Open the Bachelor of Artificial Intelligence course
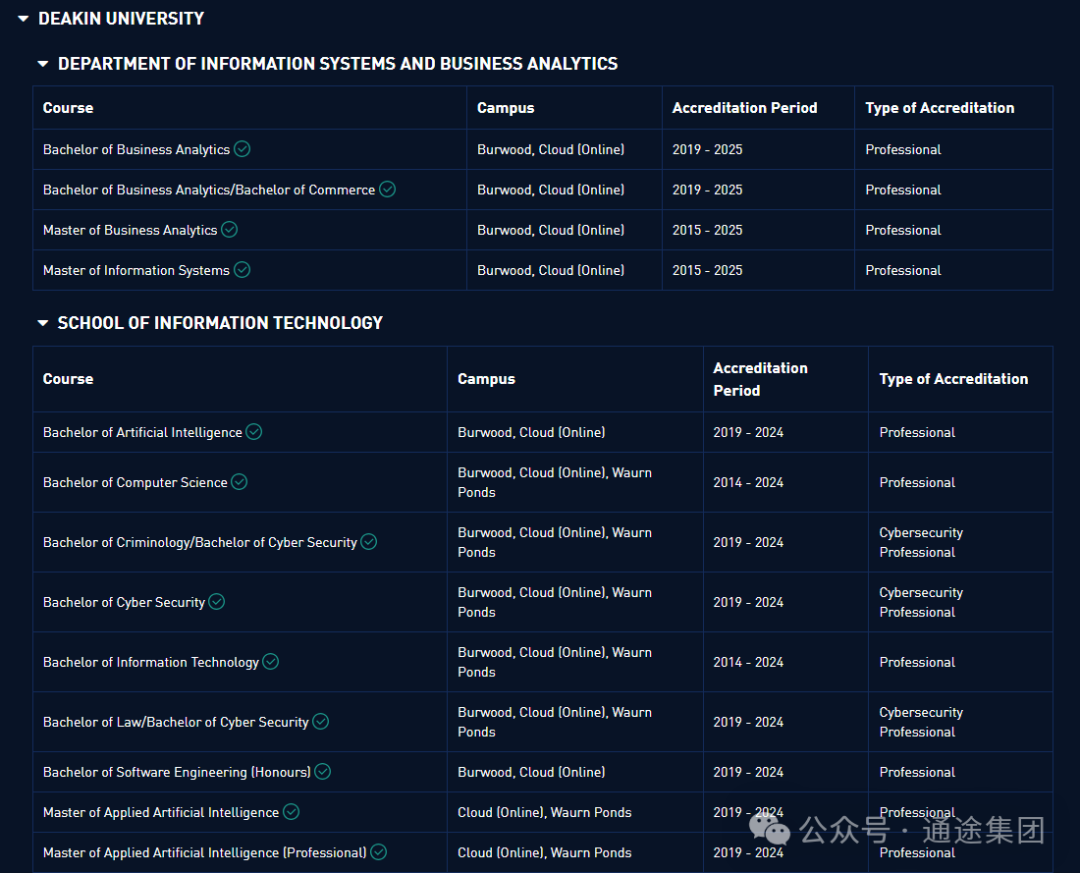 [143, 432]
